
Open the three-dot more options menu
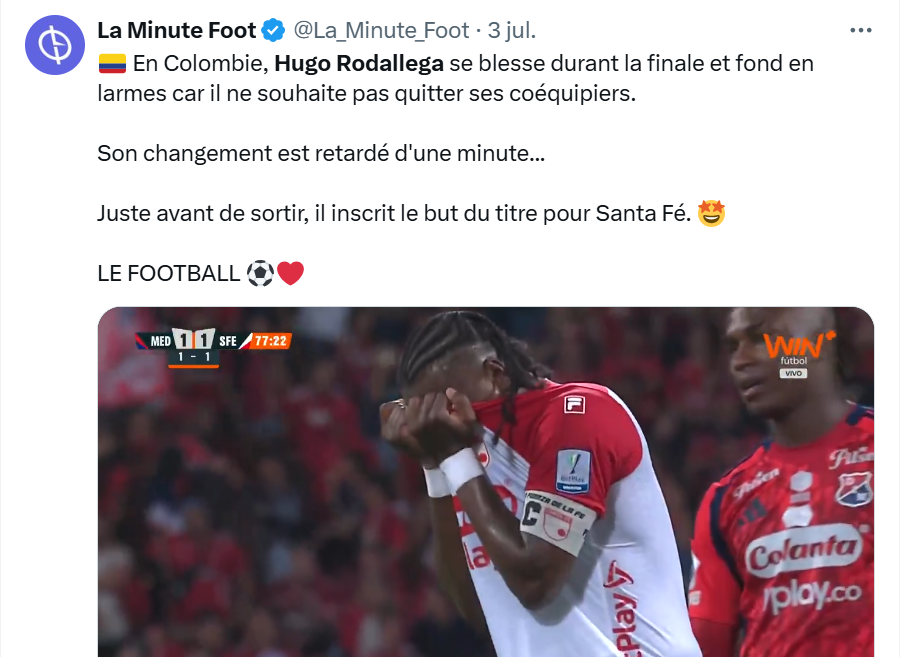[861, 31]
